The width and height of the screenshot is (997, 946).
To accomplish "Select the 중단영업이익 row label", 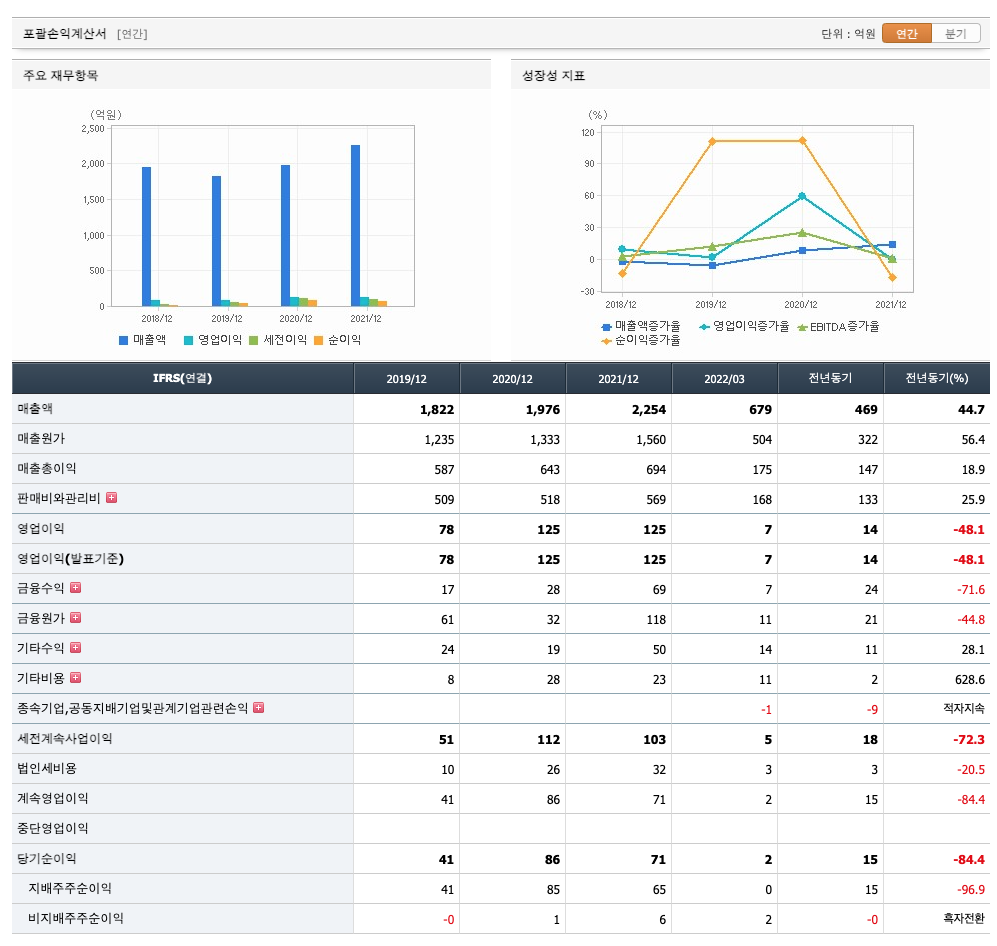I will [53, 828].
